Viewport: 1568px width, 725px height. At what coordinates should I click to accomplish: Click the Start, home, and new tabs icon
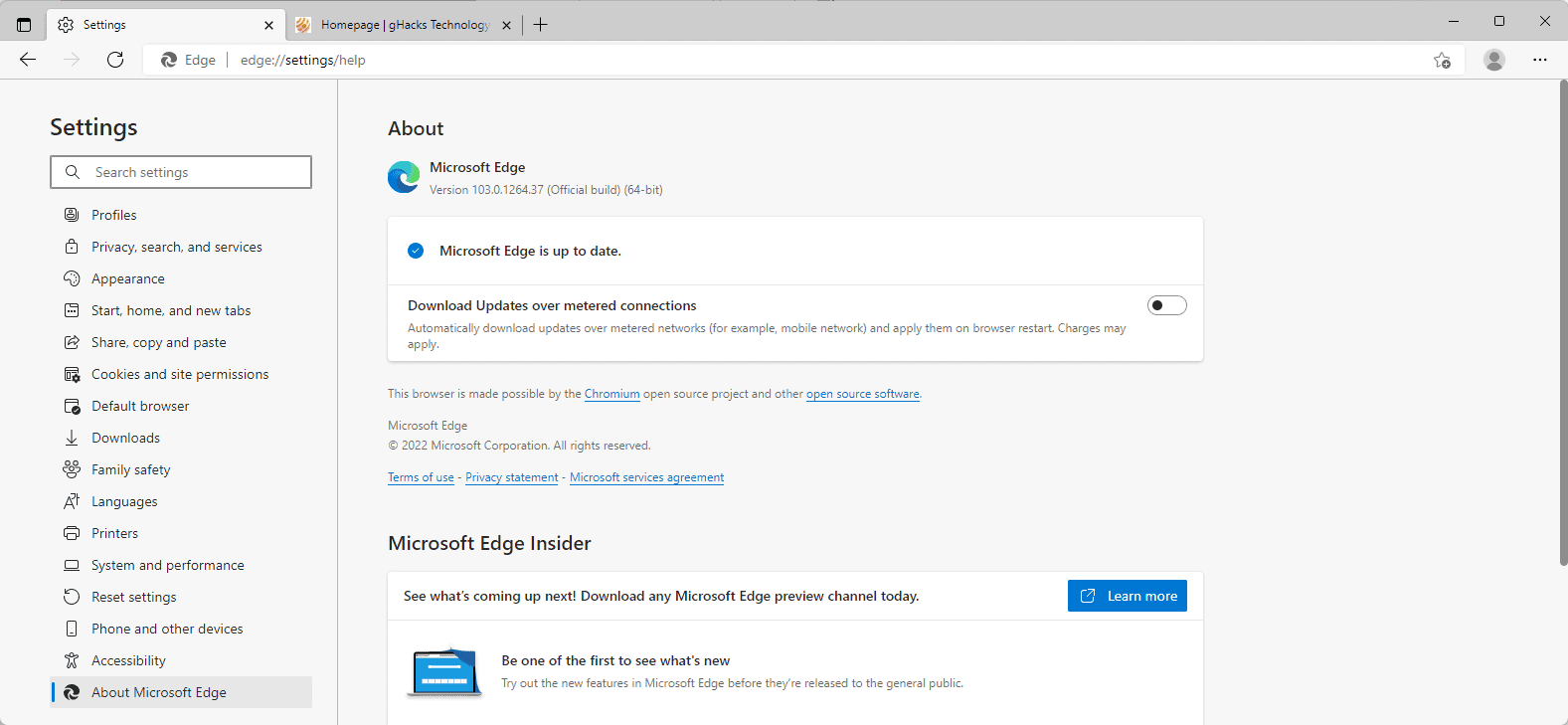point(72,310)
